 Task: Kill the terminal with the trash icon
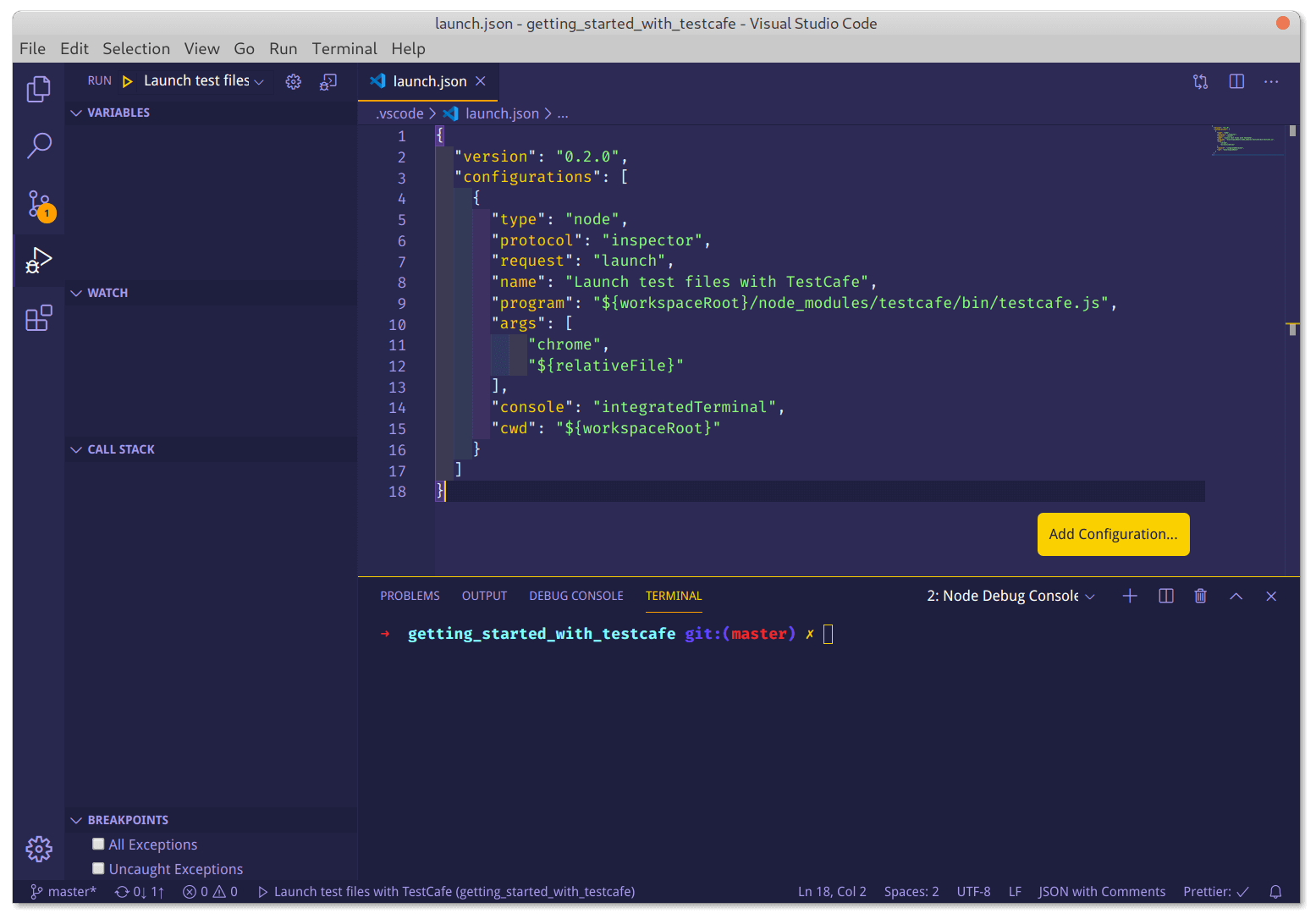pyautogui.click(x=1200, y=596)
